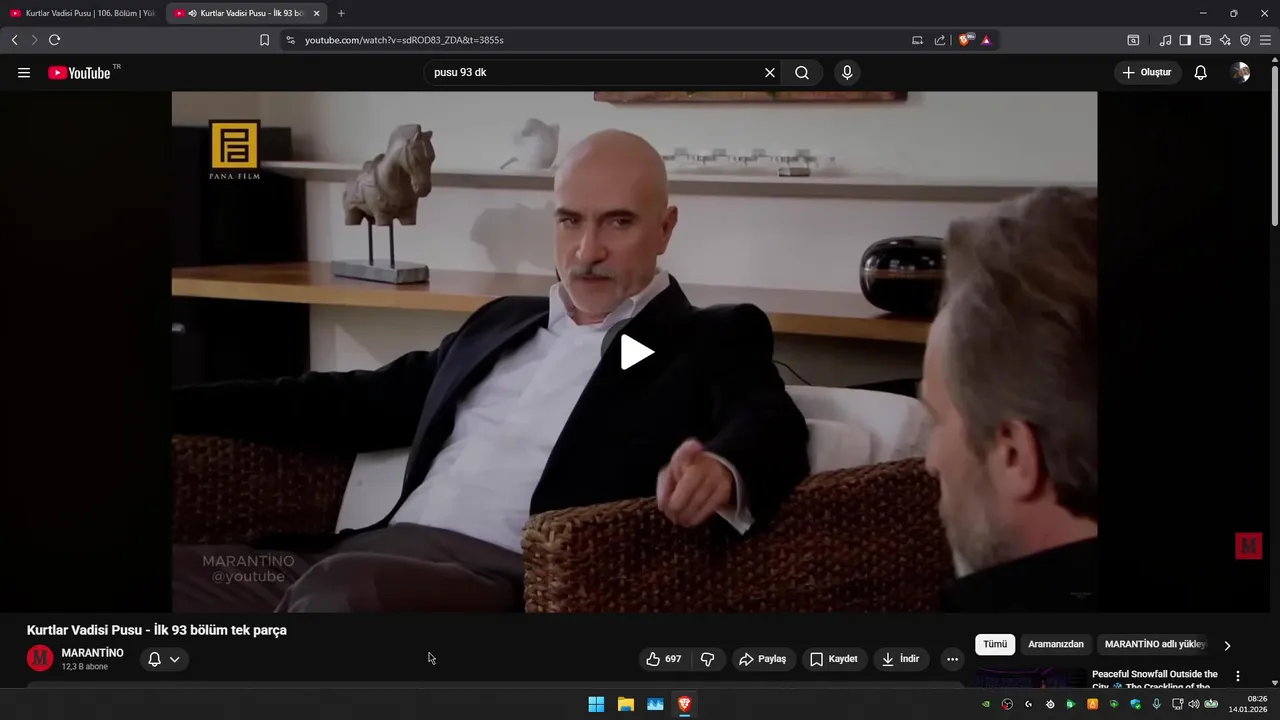Open more actions three-dot menu

(952, 659)
